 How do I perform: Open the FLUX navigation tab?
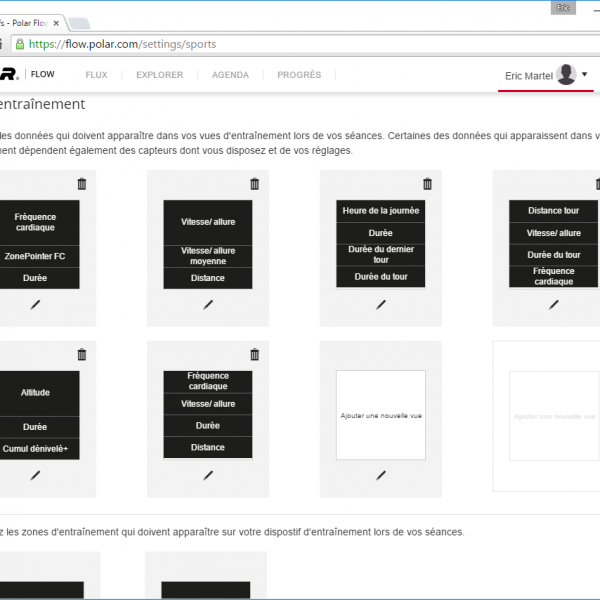96,75
